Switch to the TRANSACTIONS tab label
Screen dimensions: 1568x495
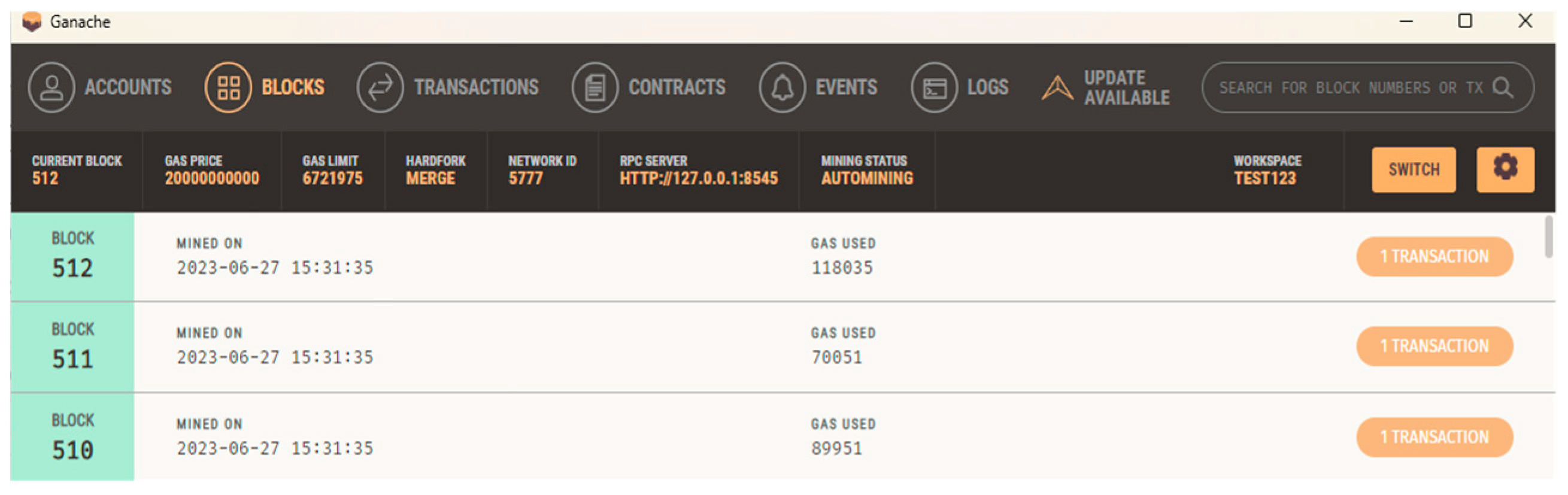(477, 87)
